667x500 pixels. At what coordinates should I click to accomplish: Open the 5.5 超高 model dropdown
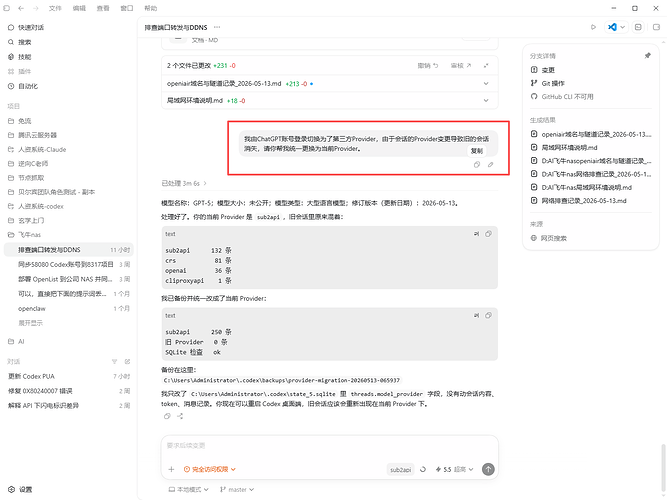click(454, 469)
